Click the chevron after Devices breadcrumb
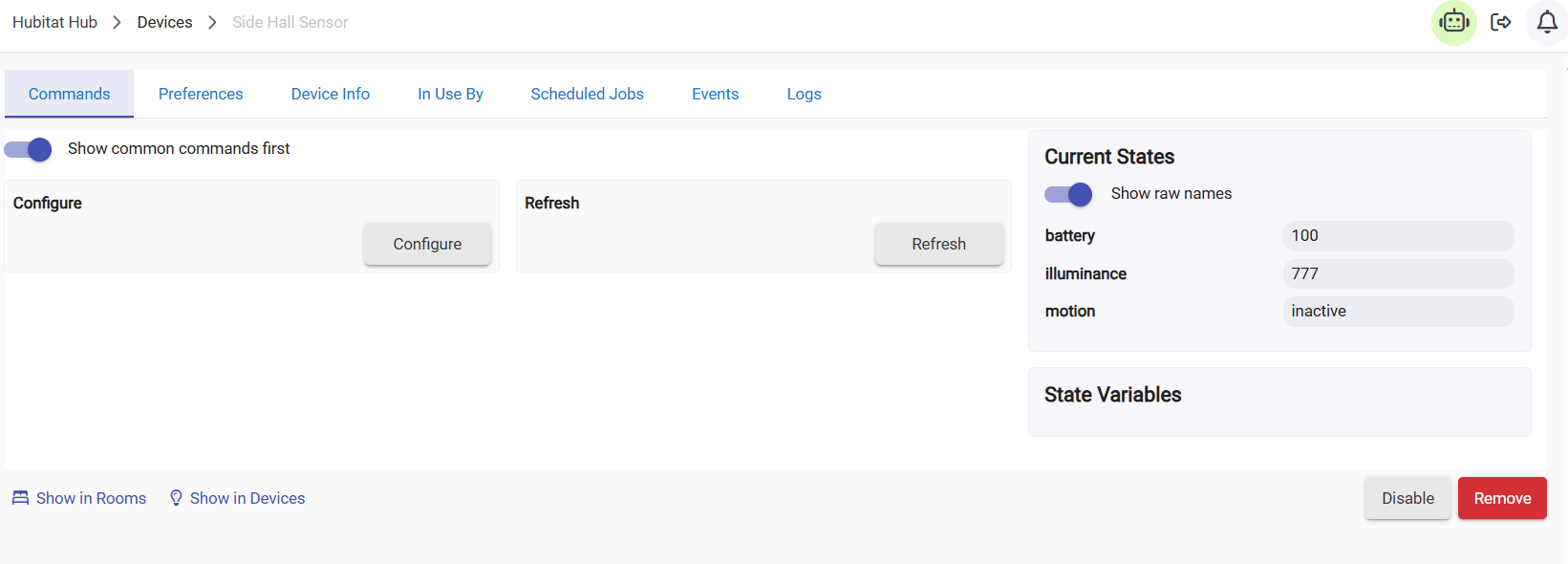The width and height of the screenshot is (1568, 564). click(x=212, y=22)
